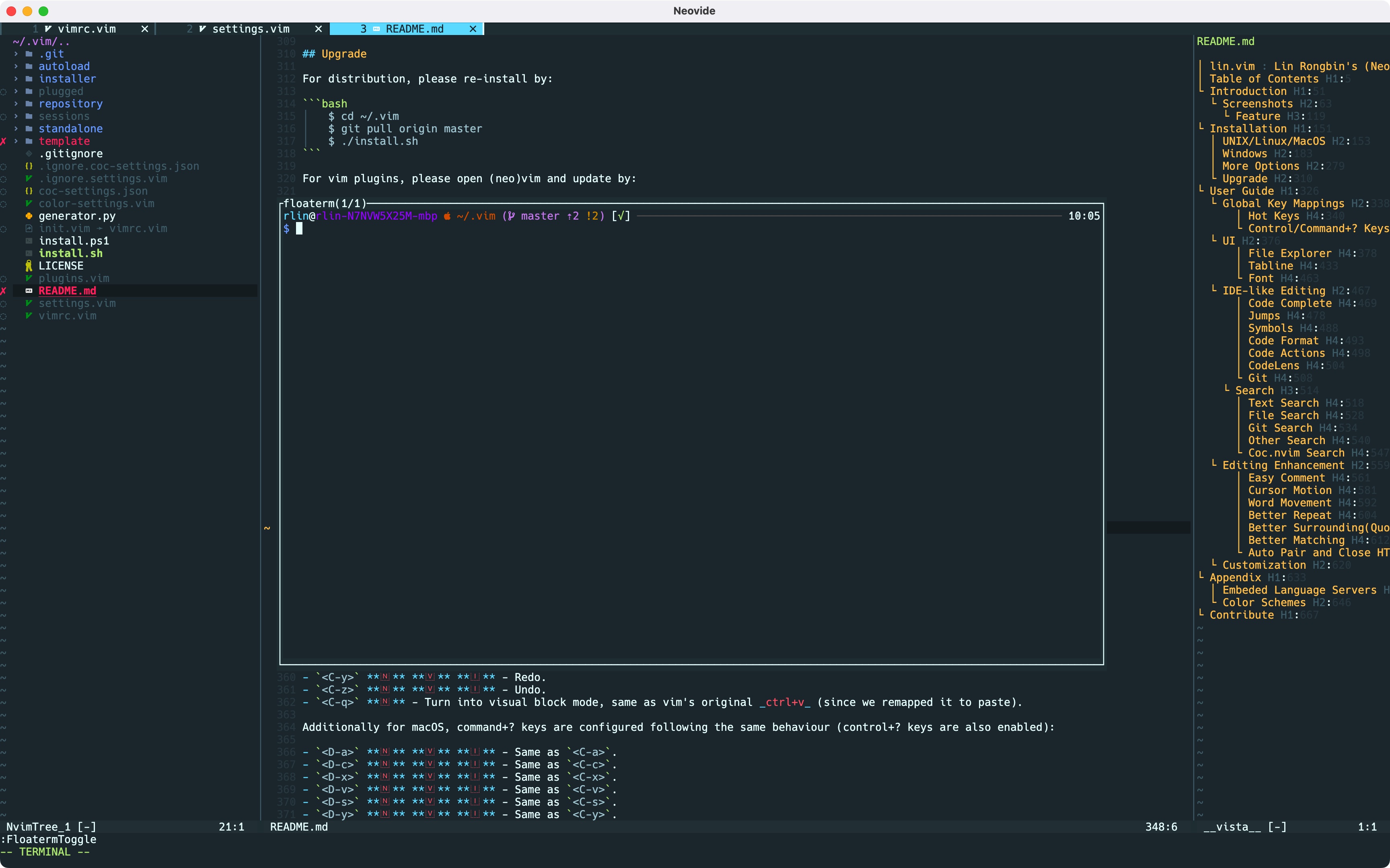1390x868 pixels.
Task: Open .gitignore in the file tree
Action: 71,154
